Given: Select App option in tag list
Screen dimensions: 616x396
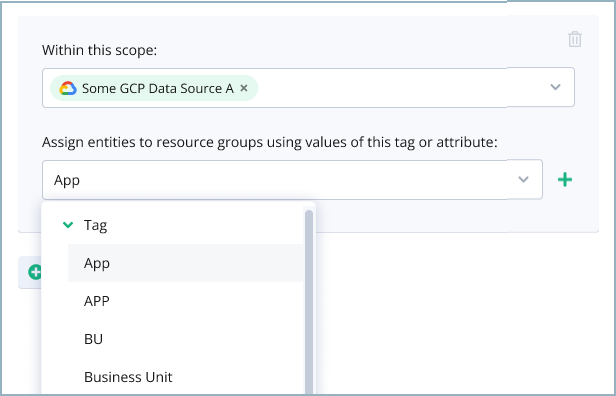Looking at the screenshot, I should 185,263.
